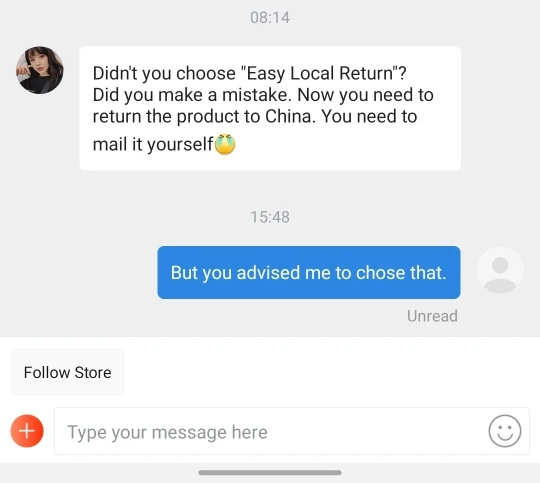The image size is (540, 483).
Task: Click the Unread status label
Action: pyautogui.click(x=432, y=316)
